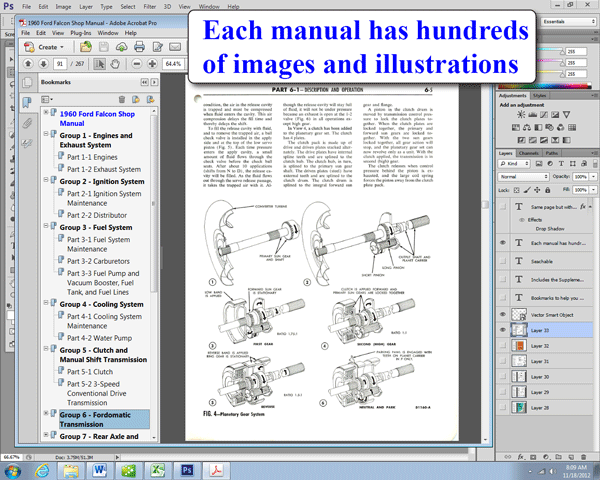The image size is (600, 480).
Task: Create new group folder icon in Layers panel
Action: tap(558, 457)
